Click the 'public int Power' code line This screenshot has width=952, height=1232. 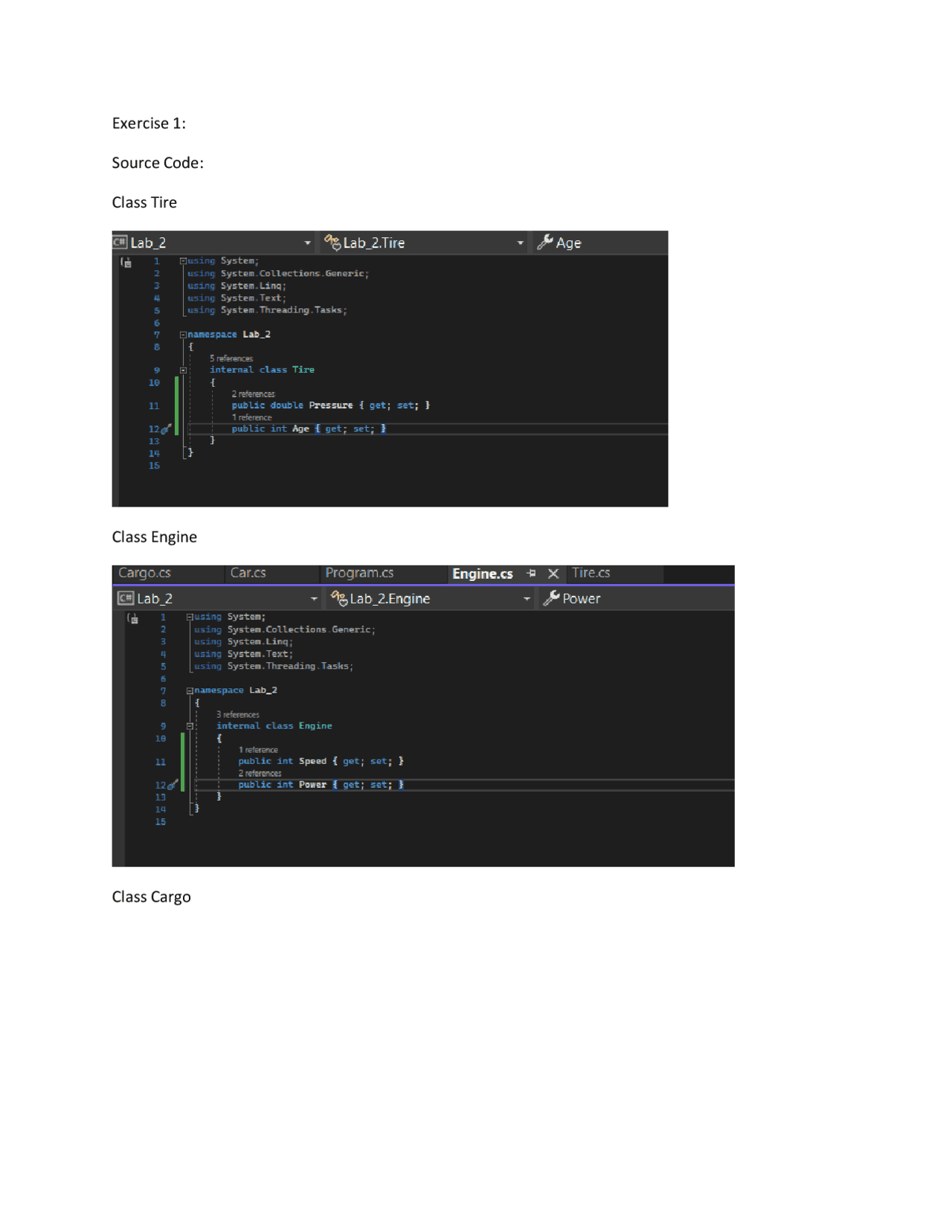321,784
